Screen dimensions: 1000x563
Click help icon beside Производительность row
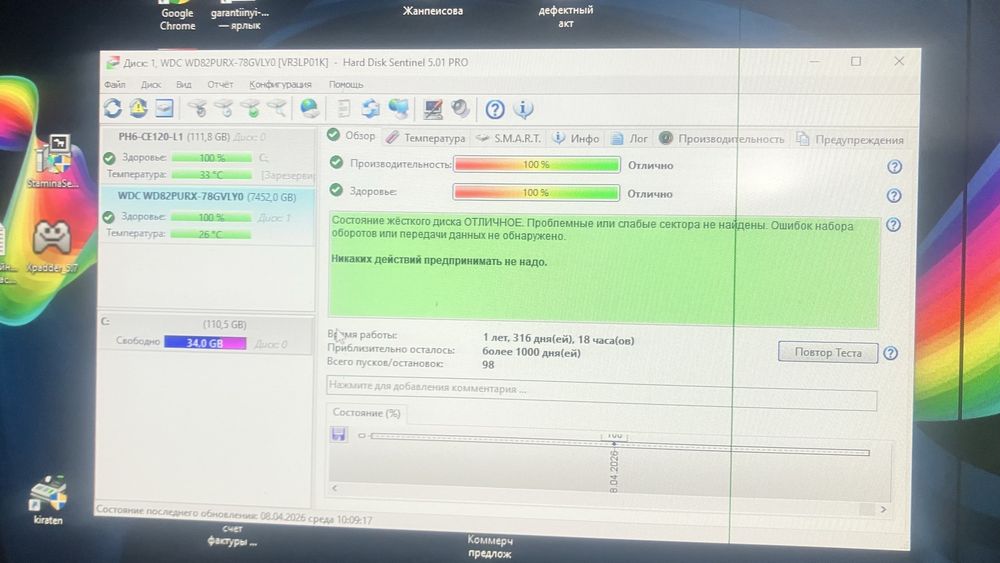pos(894,167)
